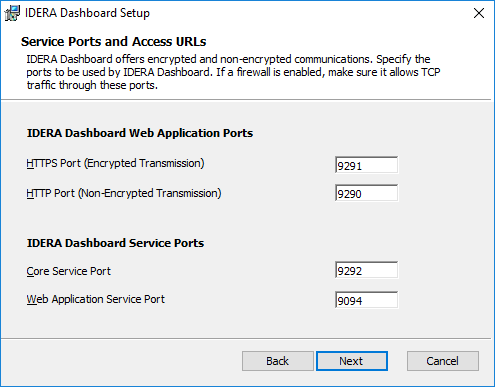Click the Service Ports and Access URLs heading
This screenshot has height=387, width=495.
coord(114,42)
